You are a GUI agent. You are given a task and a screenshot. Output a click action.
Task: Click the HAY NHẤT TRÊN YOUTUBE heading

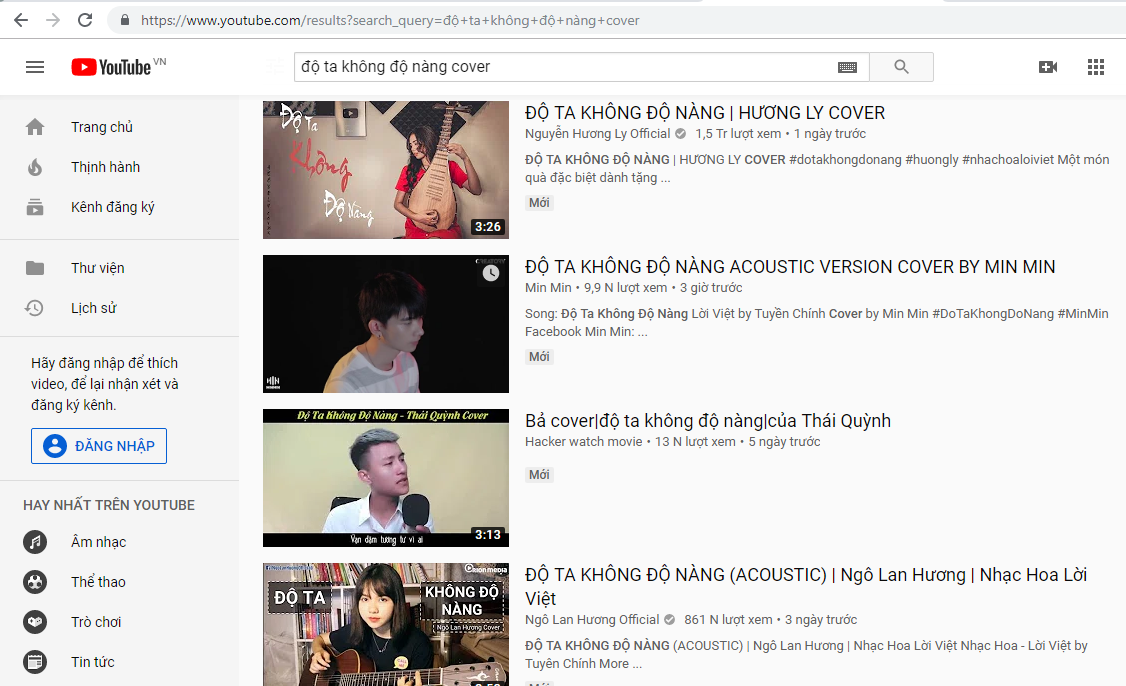pyautogui.click(x=109, y=505)
